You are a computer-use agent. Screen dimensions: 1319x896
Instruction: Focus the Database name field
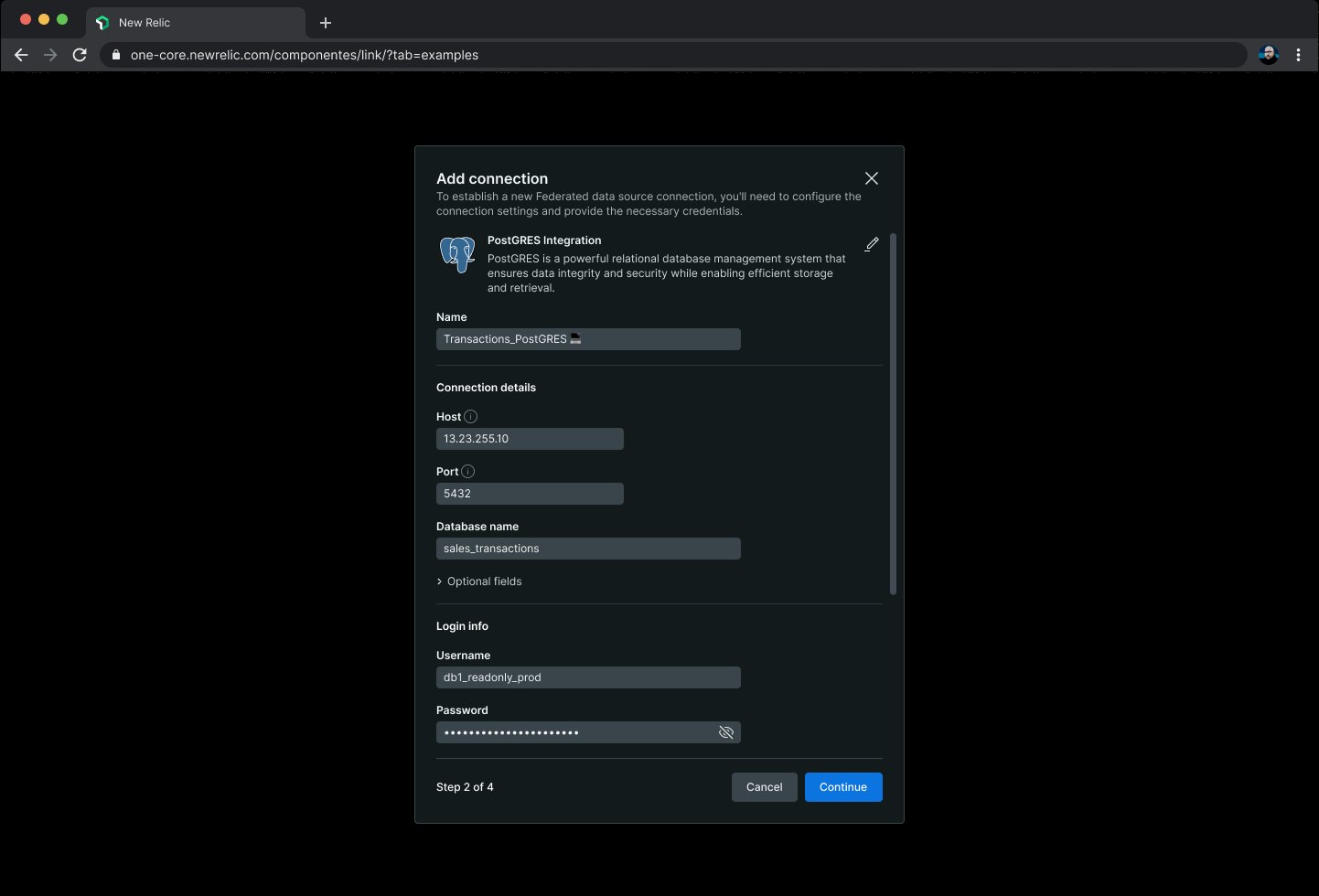(x=588, y=549)
